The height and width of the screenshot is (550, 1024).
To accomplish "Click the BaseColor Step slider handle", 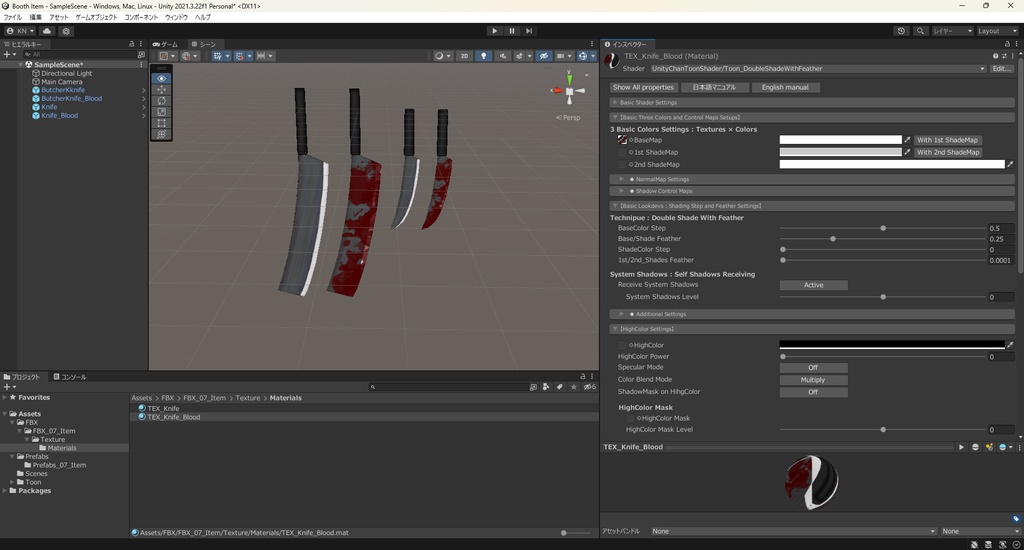I will 883,228.
